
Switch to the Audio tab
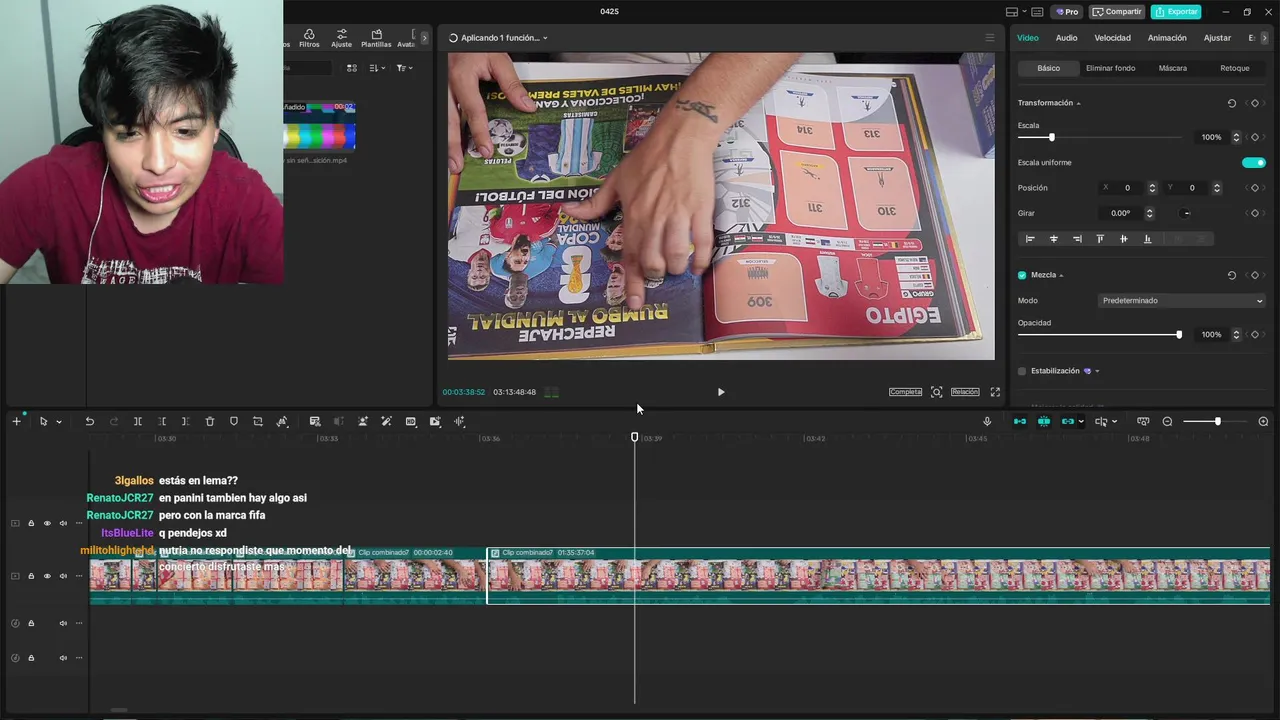click(1067, 38)
